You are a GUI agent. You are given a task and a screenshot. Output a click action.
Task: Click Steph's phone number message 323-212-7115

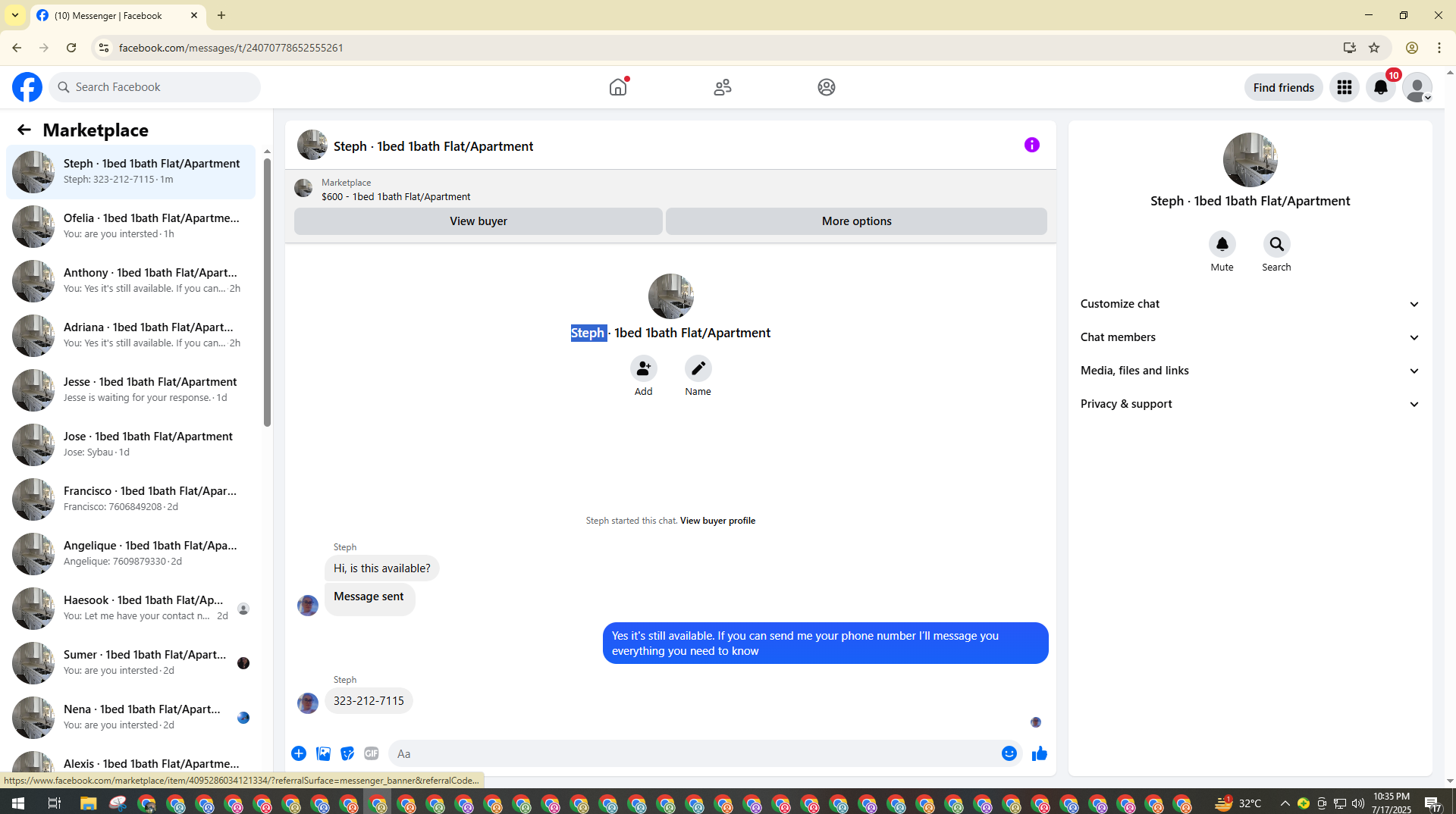[369, 701]
